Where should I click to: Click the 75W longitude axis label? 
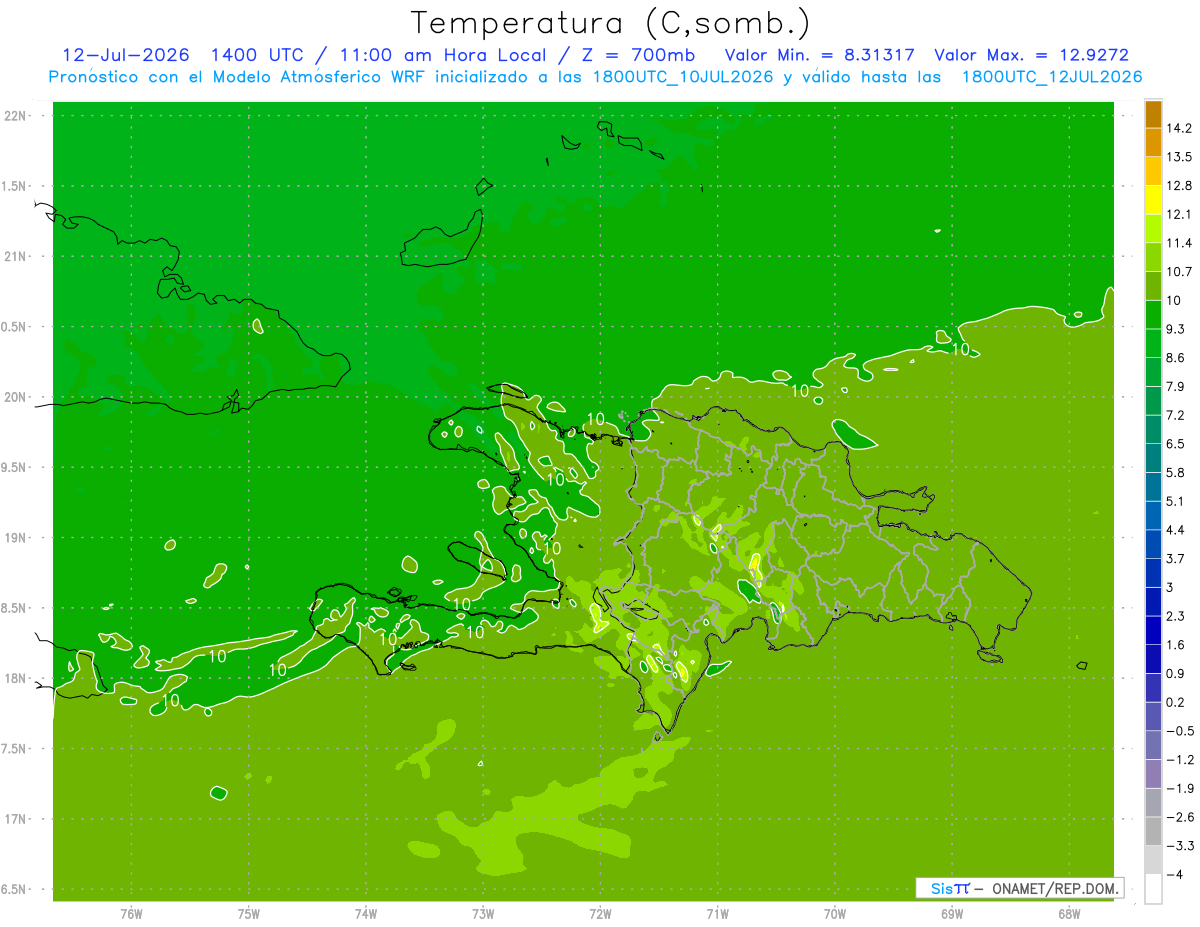click(x=249, y=912)
